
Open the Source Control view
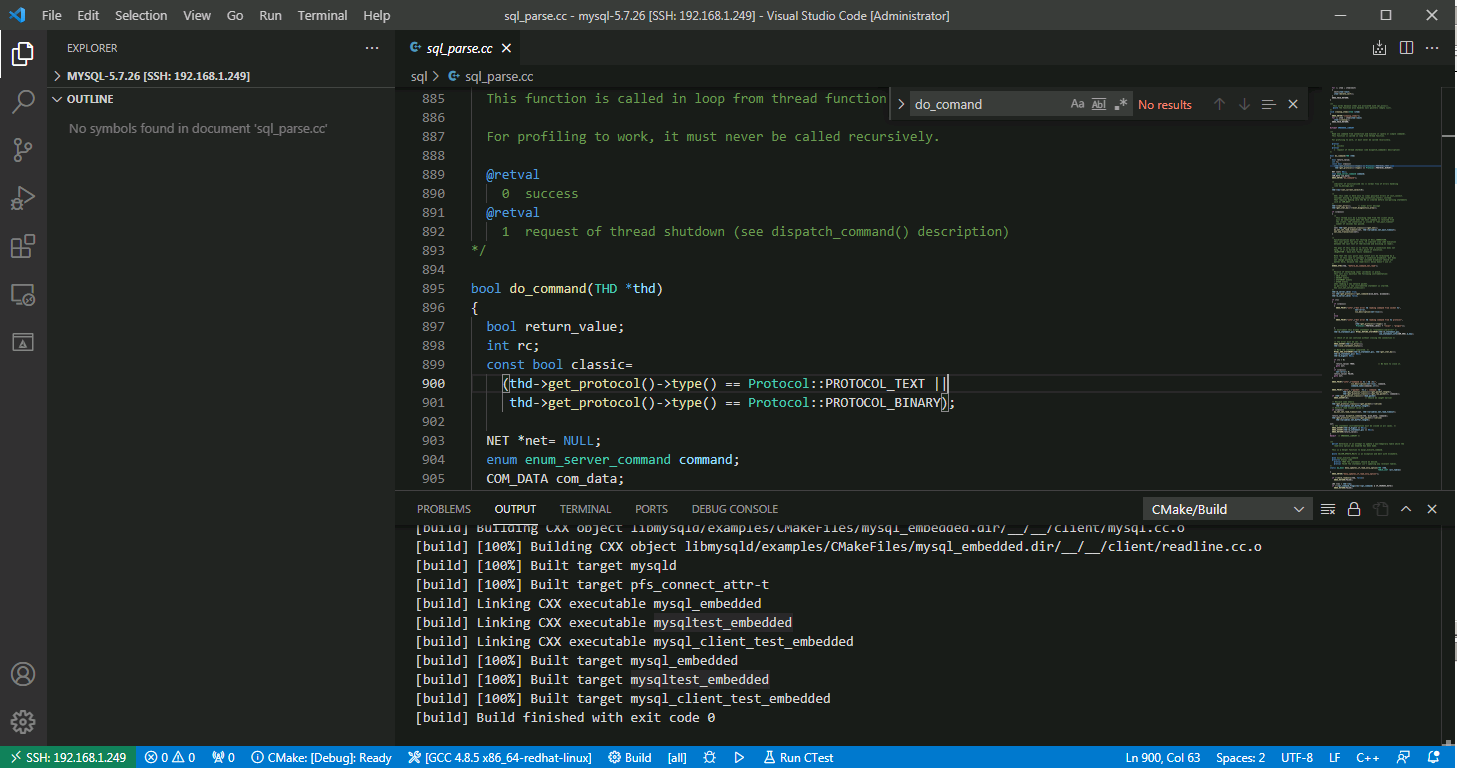(x=23, y=150)
